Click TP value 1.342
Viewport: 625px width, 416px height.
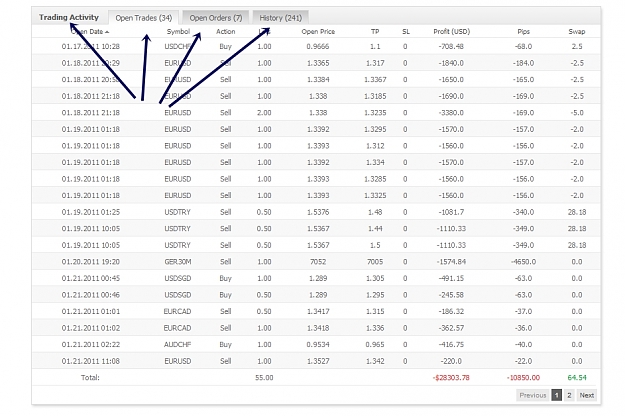click(x=375, y=361)
